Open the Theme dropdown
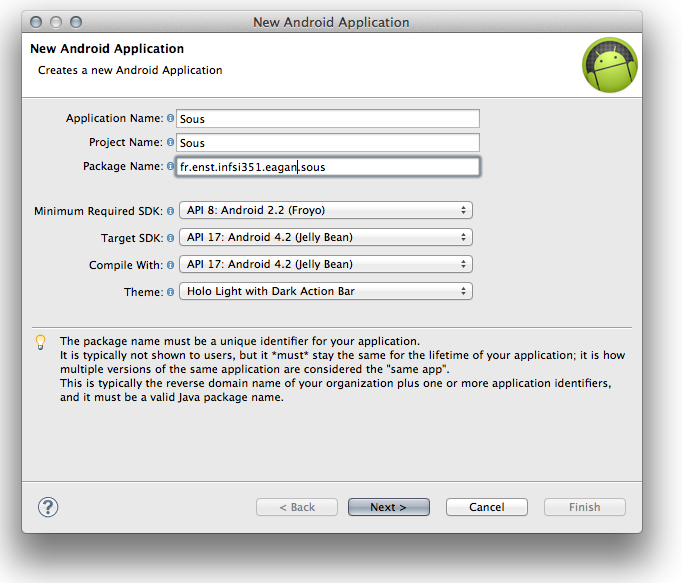The image size is (682, 583). pos(326,292)
